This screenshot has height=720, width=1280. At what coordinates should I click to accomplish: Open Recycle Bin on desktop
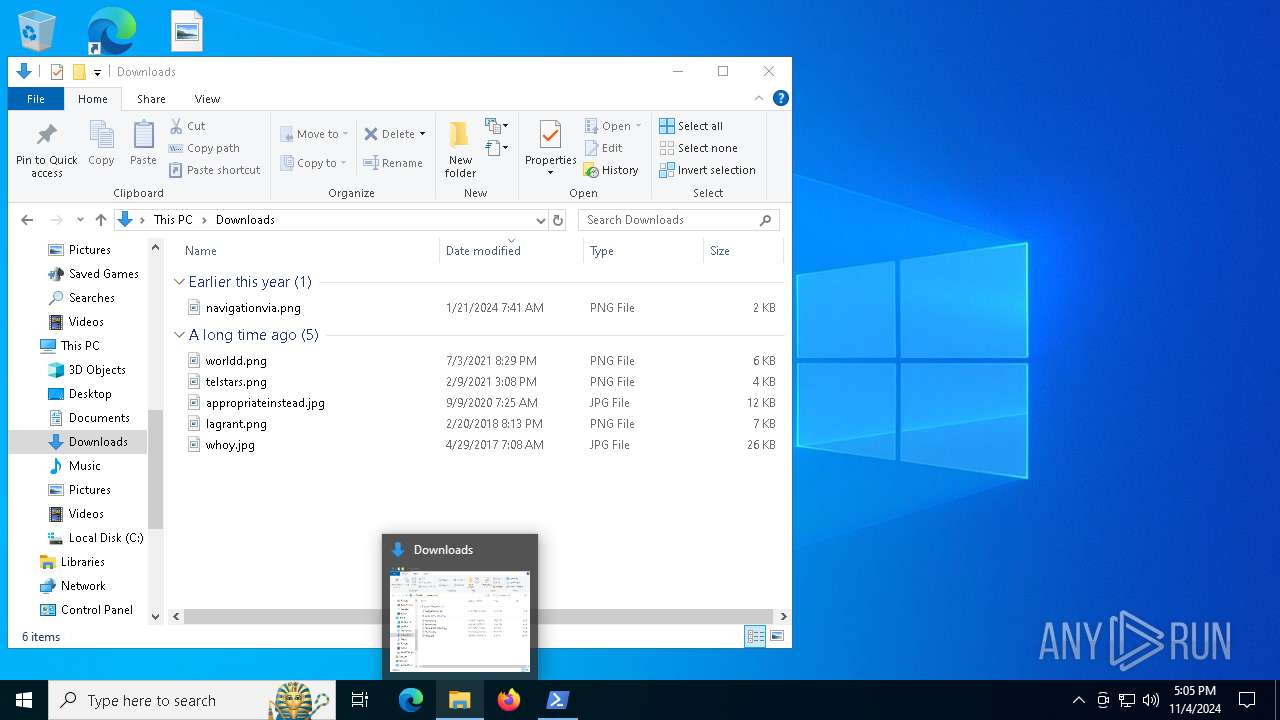(x=37, y=31)
